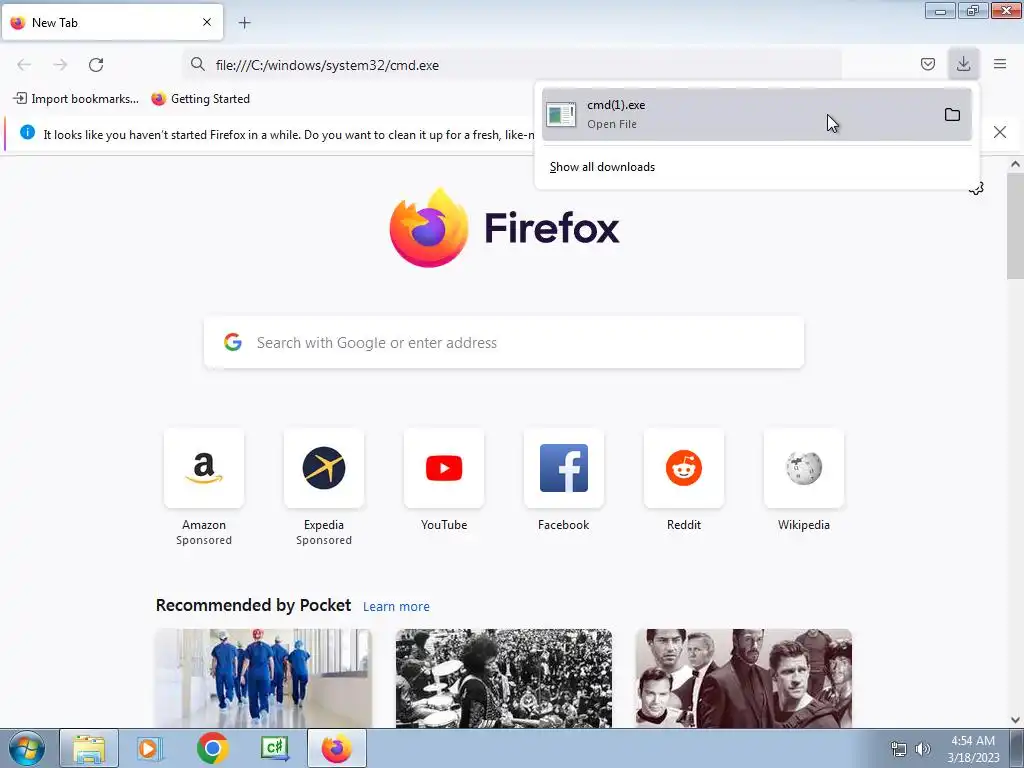Open the Pocket story with actor collage image
This screenshot has height=768, width=1024.
tap(743, 679)
